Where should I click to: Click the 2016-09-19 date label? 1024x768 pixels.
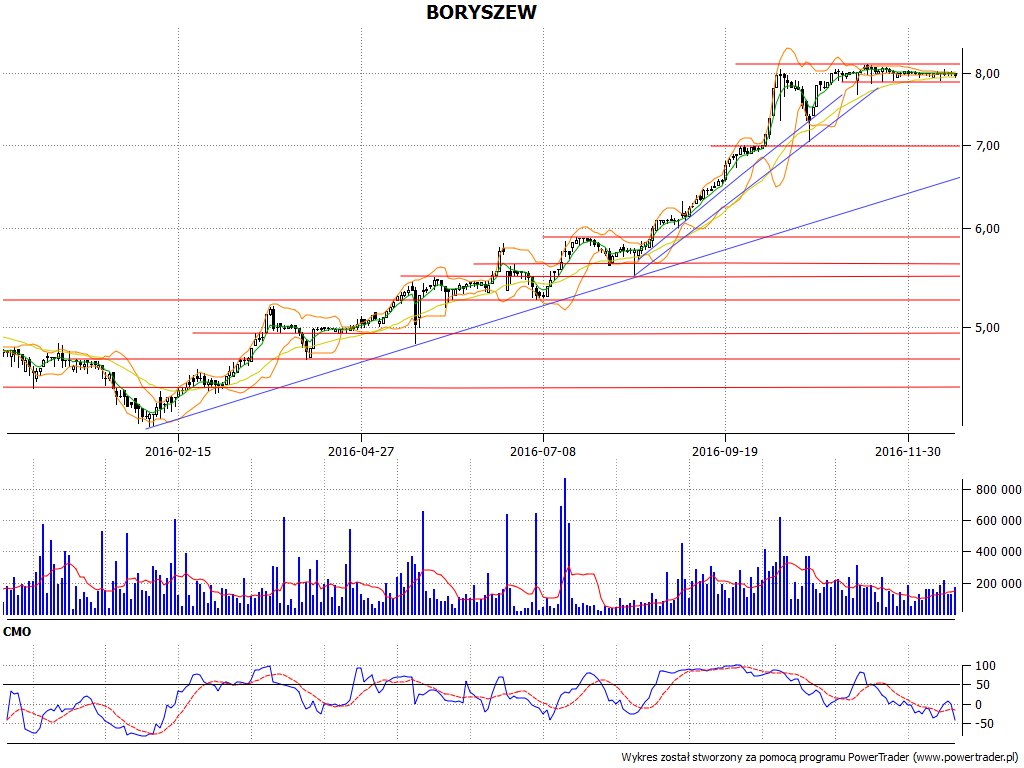725,451
